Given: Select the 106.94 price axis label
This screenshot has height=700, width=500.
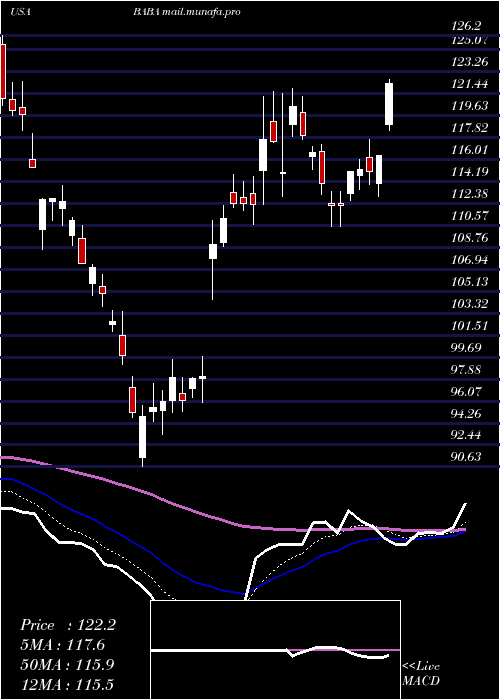Looking at the screenshot, I should point(469,259).
